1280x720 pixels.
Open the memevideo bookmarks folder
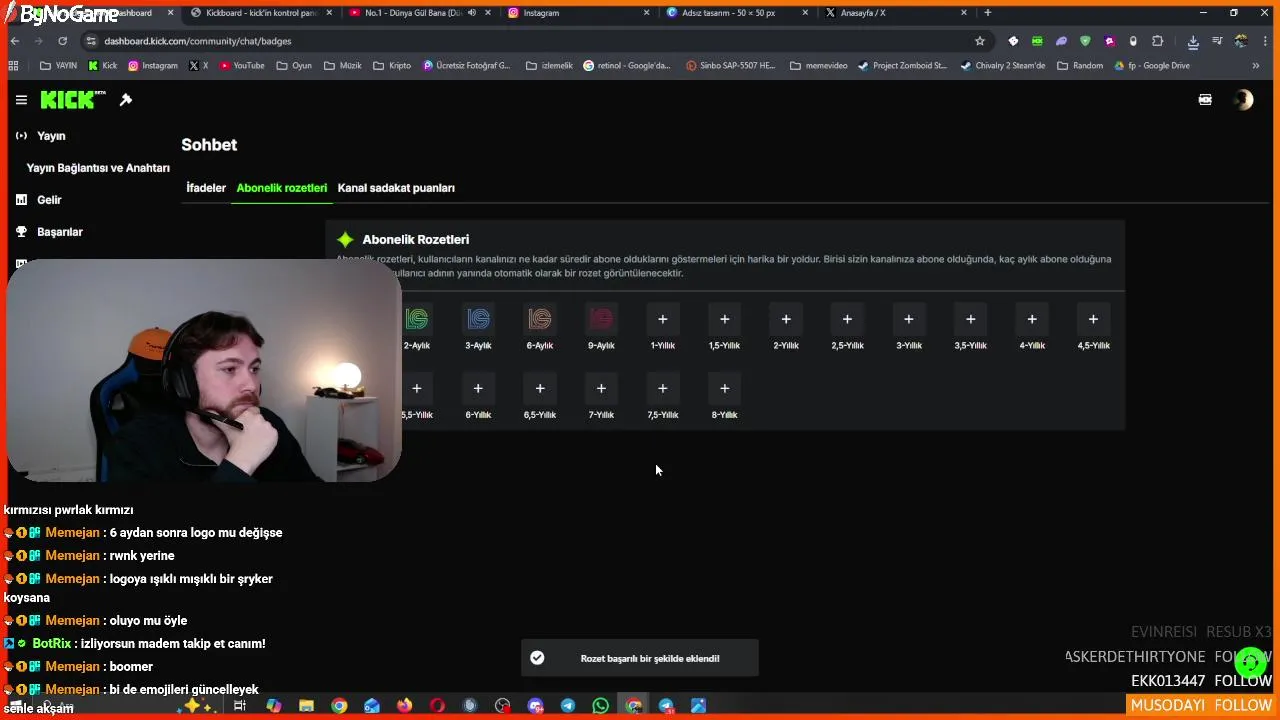coord(819,66)
